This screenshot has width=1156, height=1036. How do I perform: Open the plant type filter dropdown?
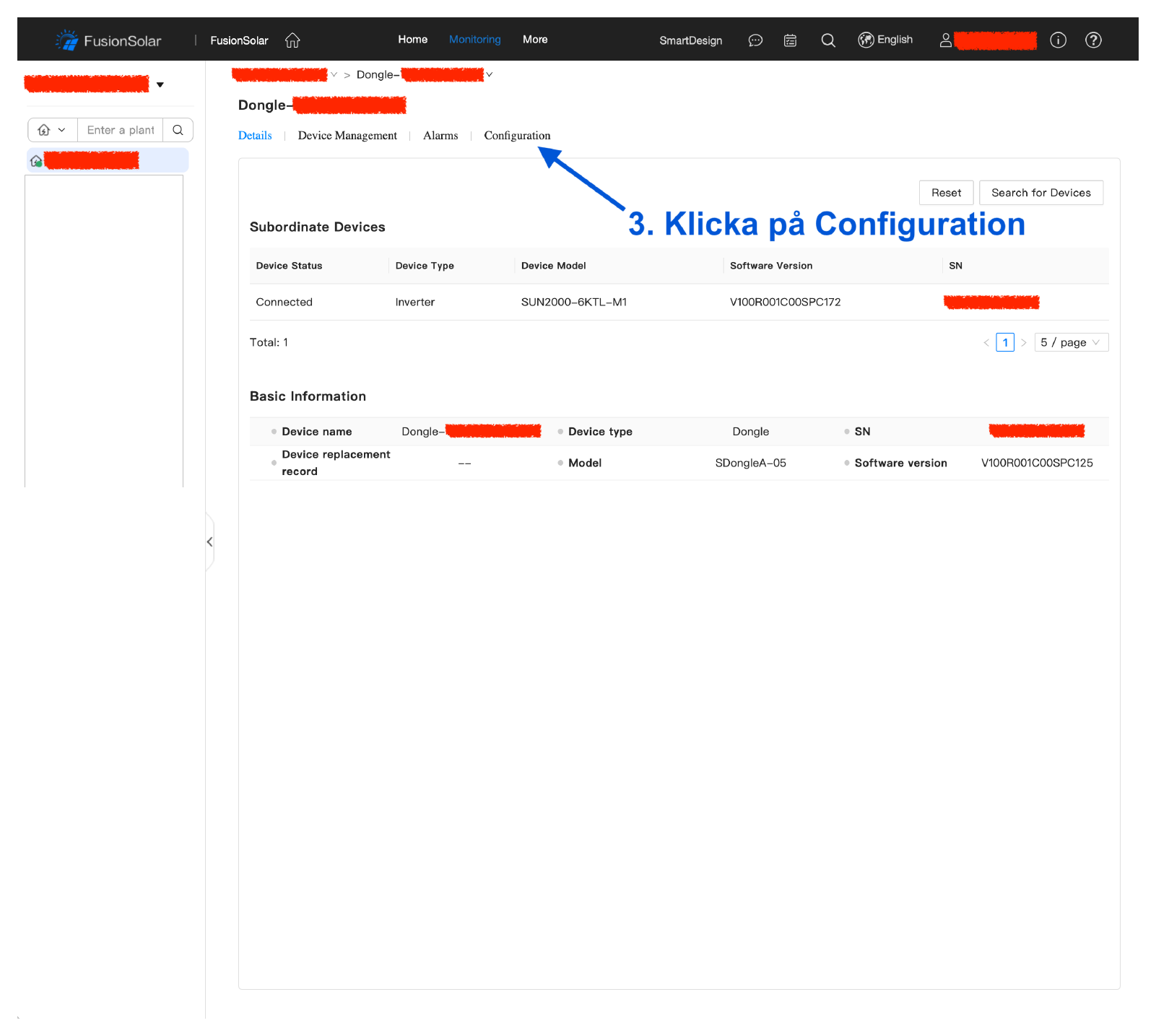coord(53,130)
